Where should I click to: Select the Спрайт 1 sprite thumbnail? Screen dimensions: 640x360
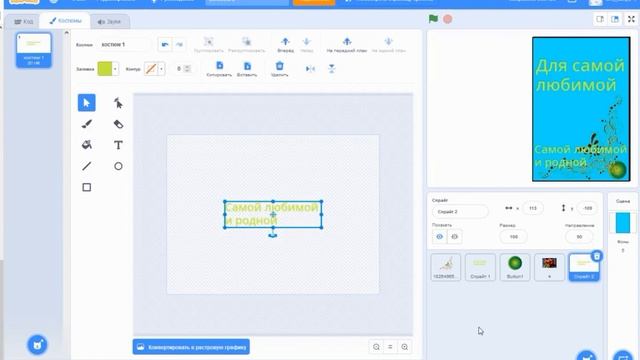480,267
